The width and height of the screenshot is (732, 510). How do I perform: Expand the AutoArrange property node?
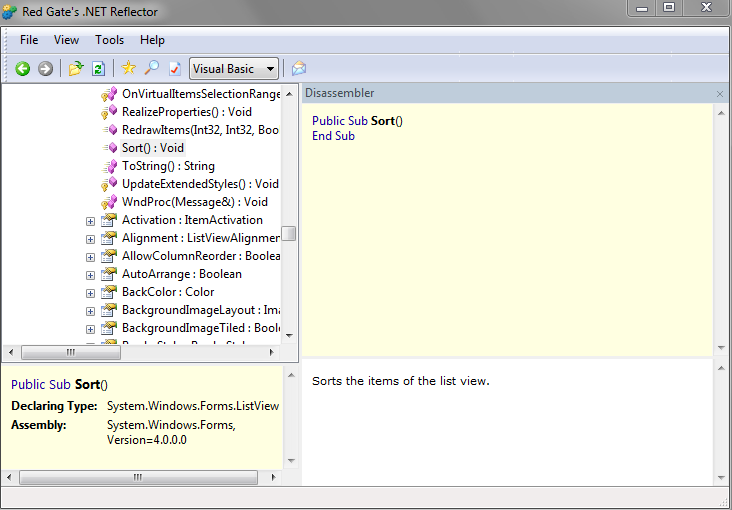click(91, 276)
